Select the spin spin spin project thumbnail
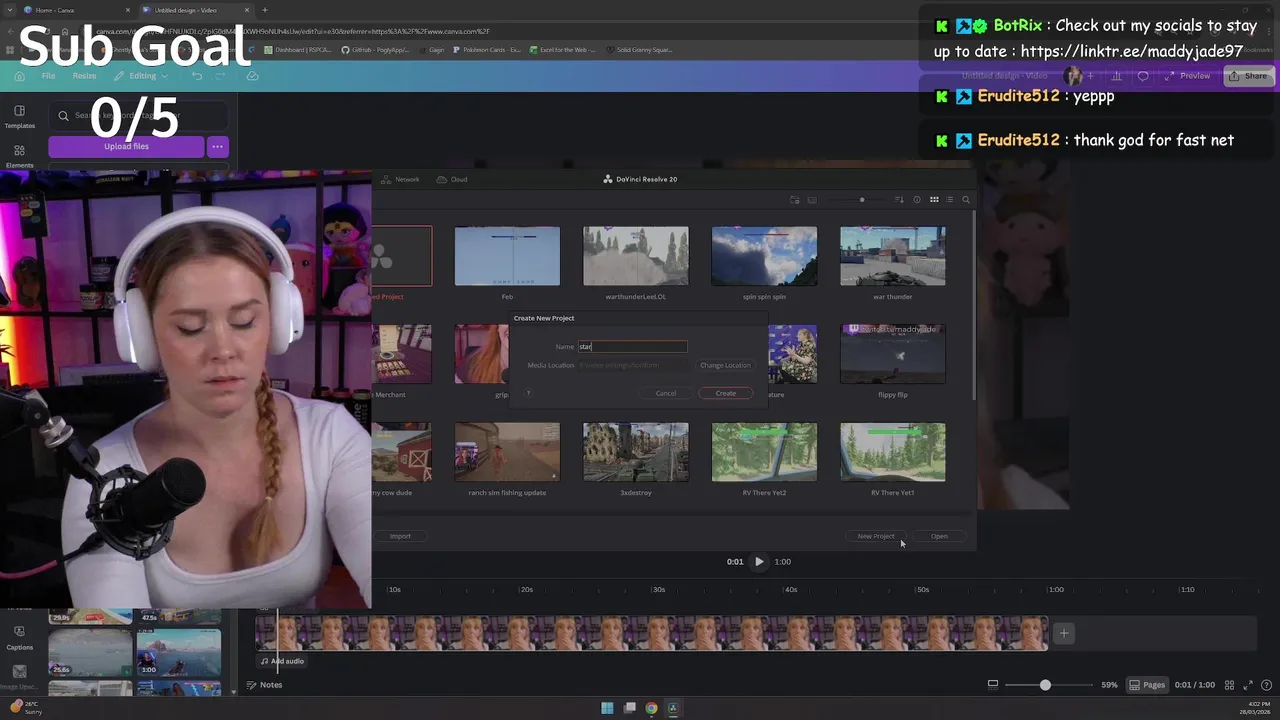Image resolution: width=1280 pixels, height=720 pixels. (x=764, y=256)
